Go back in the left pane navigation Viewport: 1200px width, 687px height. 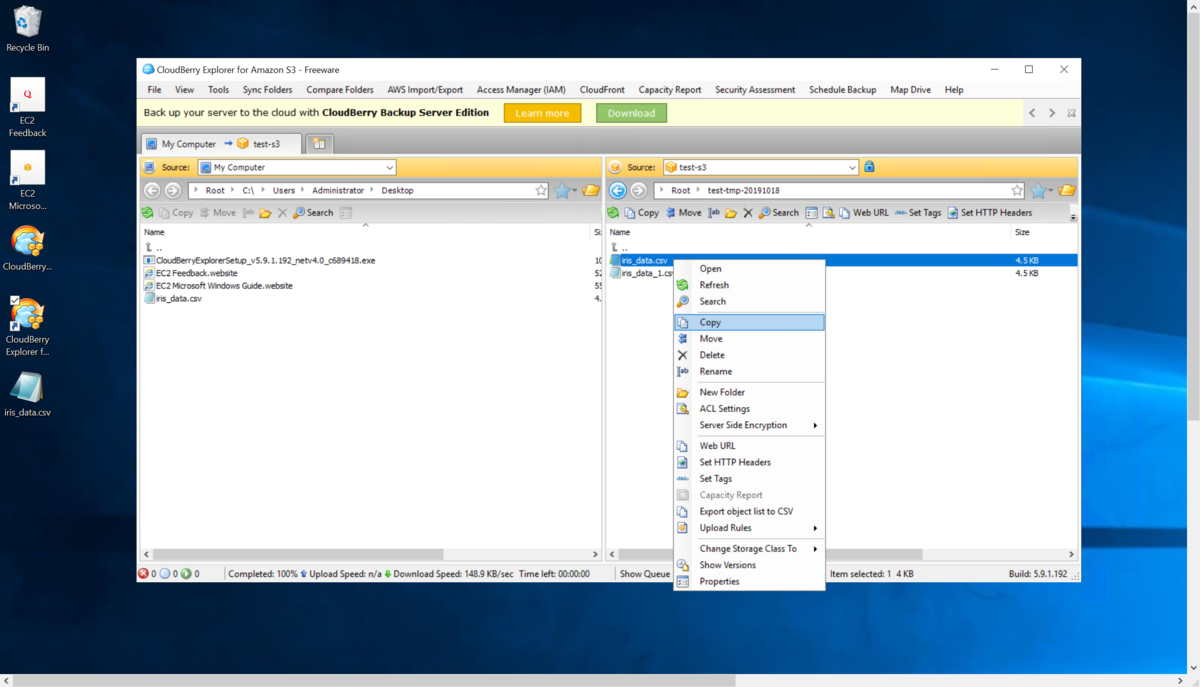(152, 190)
